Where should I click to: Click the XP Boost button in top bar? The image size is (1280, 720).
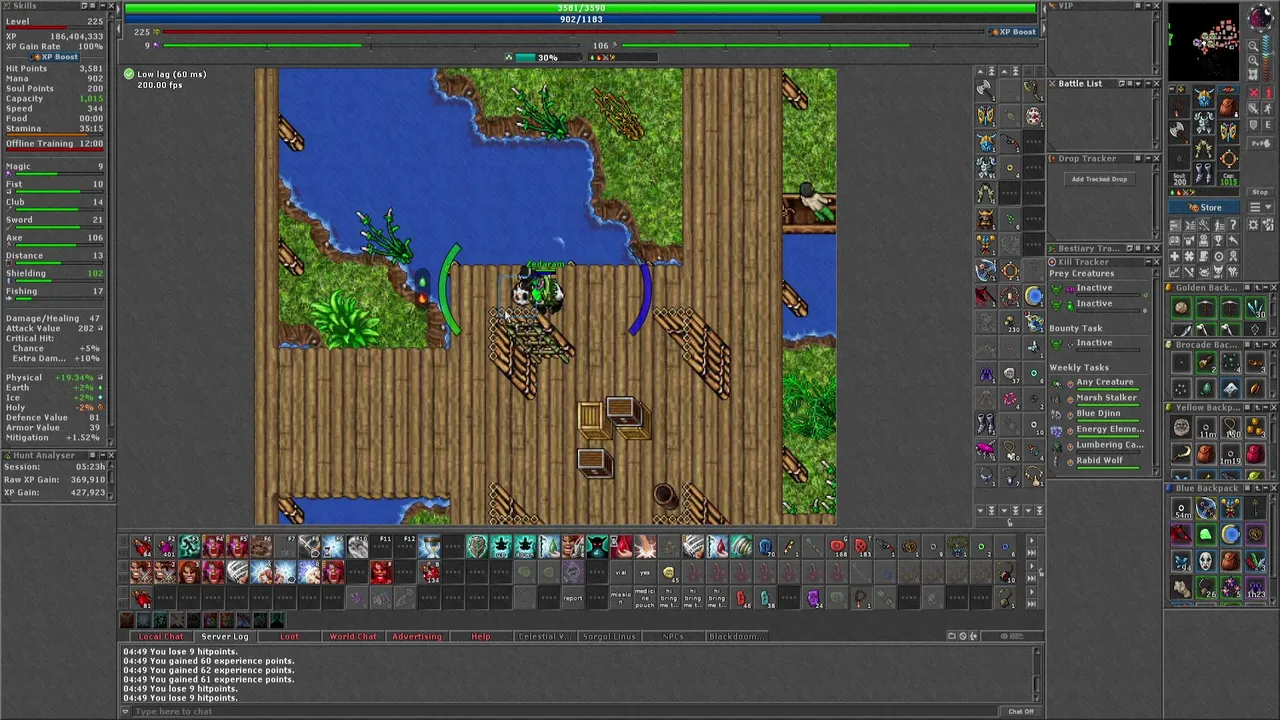[x=1013, y=32]
